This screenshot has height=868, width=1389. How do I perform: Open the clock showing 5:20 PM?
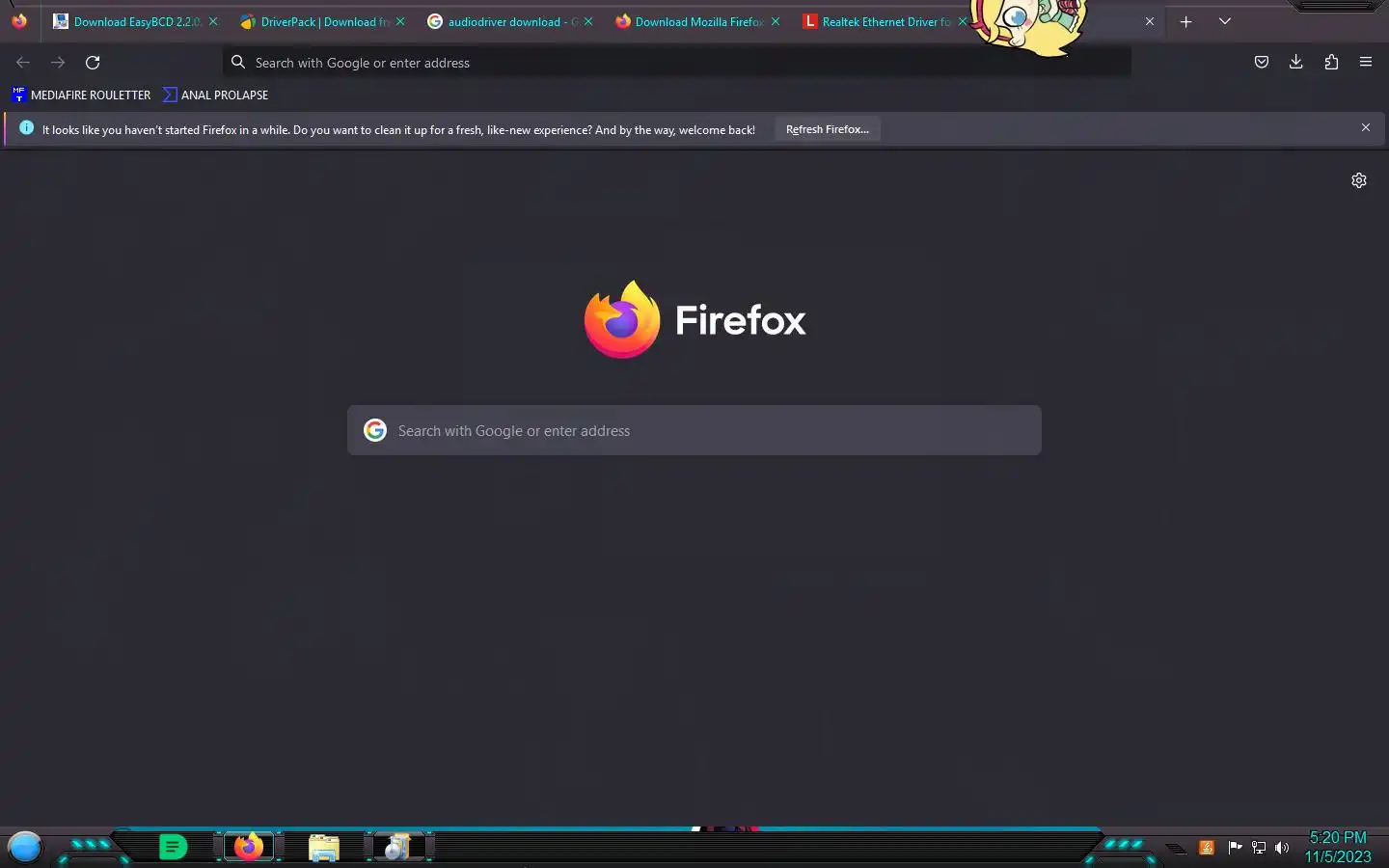pyautogui.click(x=1338, y=847)
